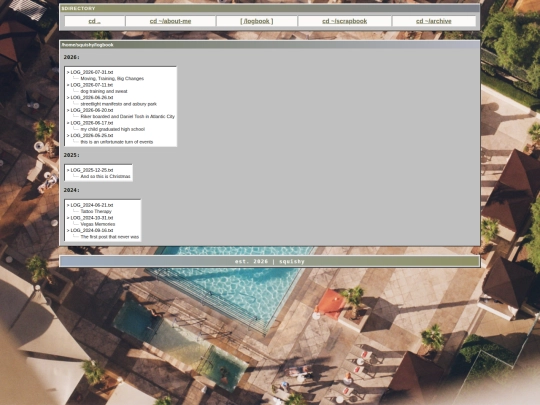The height and width of the screenshot is (405, 540).
Task: Open log entry LOG_2026-07-31.txt
Action: point(92,72)
